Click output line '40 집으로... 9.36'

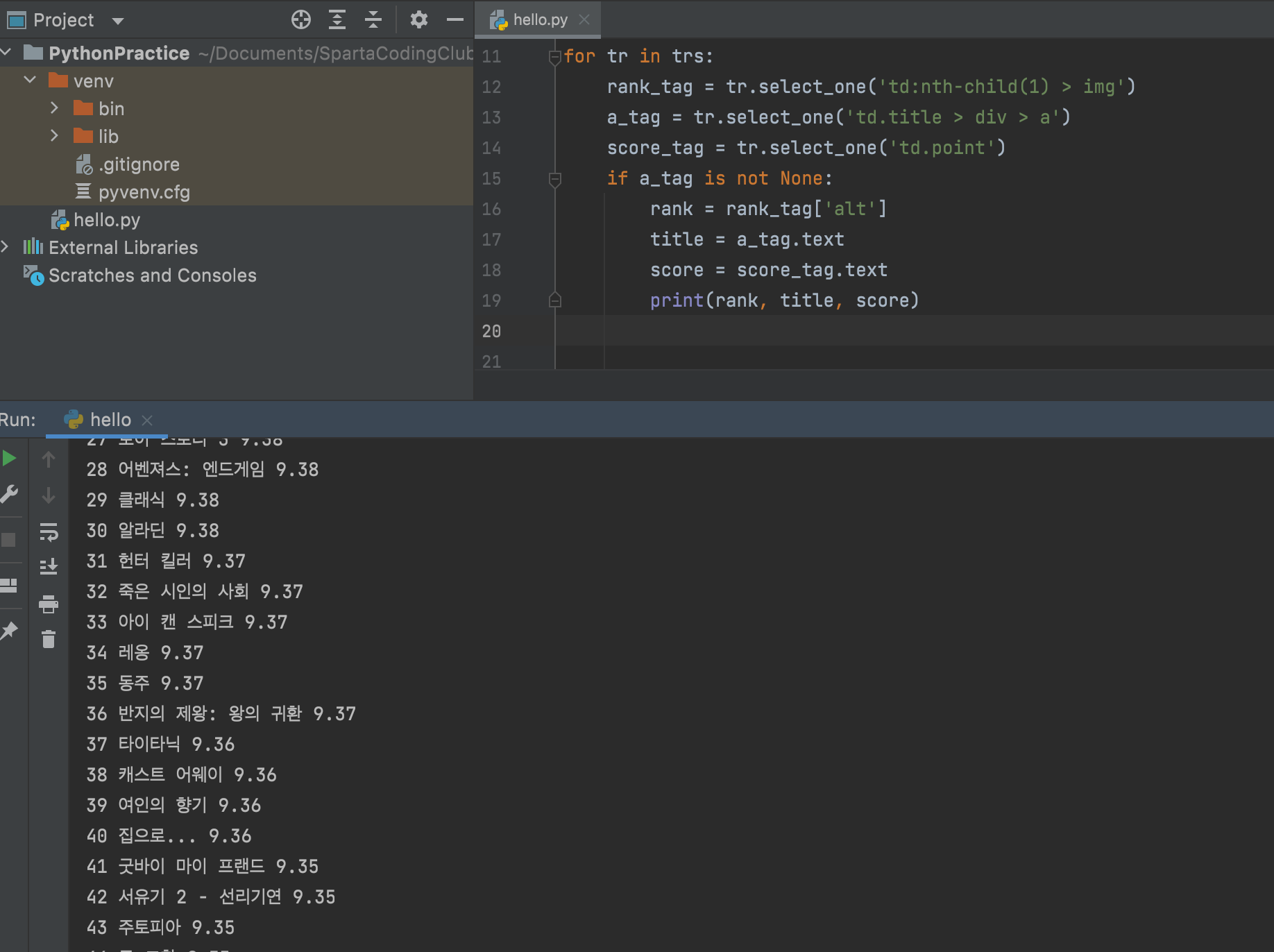(x=169, y=836)
